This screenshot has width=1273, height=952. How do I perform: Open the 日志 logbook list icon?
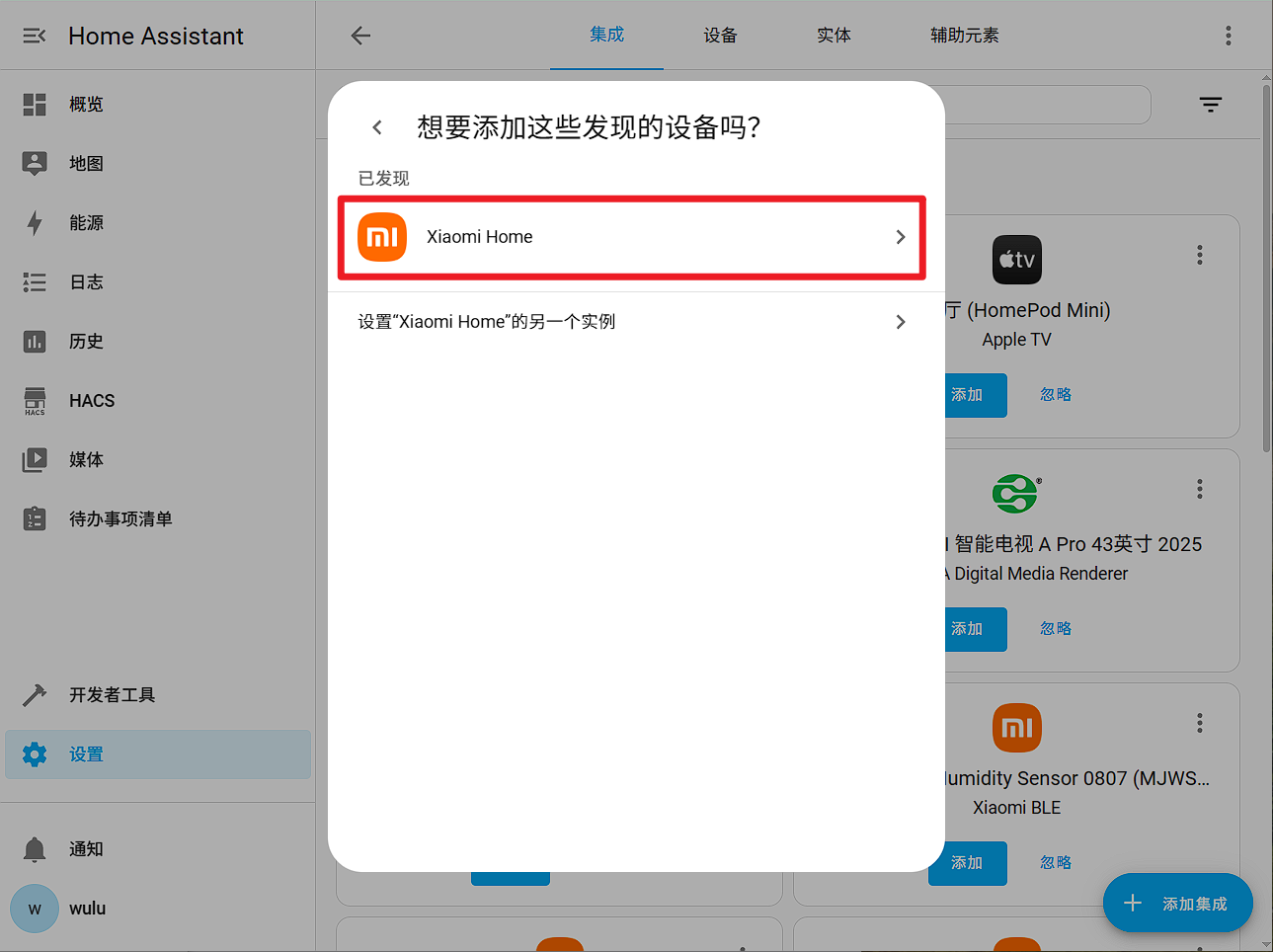tap(35, 282)
